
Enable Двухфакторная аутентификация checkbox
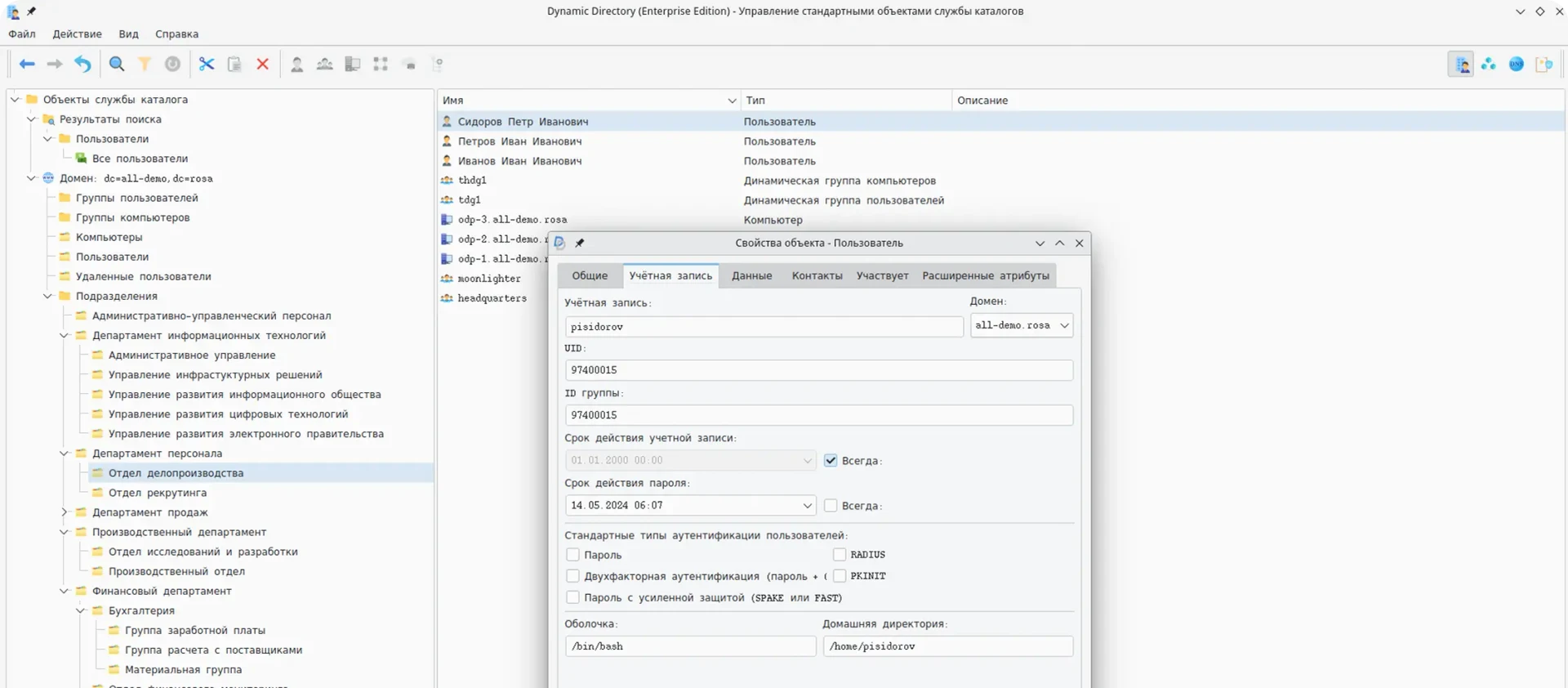click(572, 576)
